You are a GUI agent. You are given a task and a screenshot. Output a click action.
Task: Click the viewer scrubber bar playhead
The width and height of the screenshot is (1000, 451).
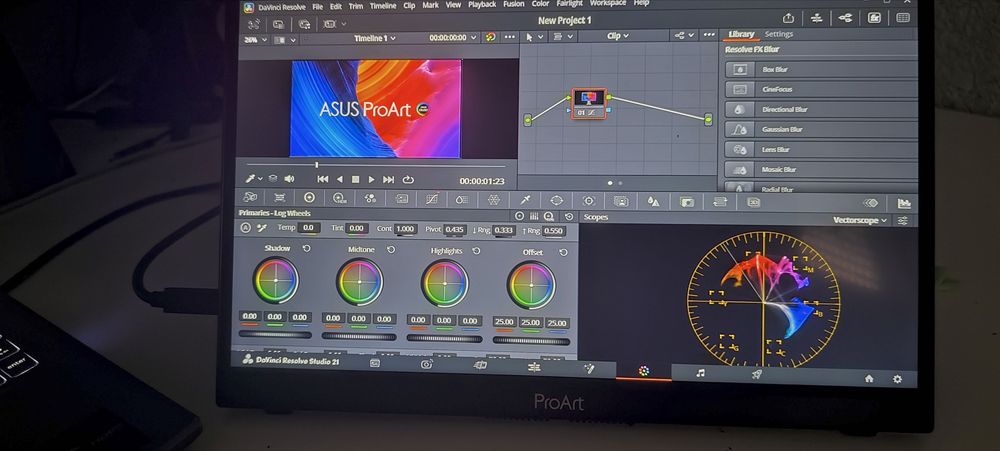316,165
